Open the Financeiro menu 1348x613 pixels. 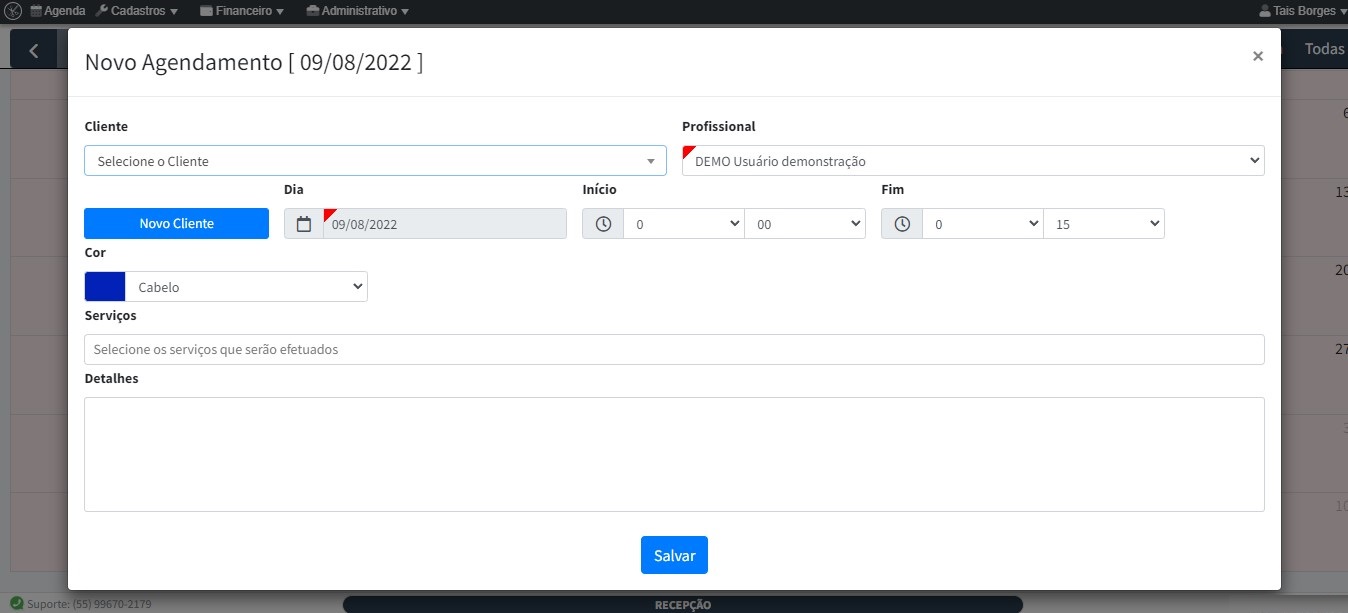242,11
